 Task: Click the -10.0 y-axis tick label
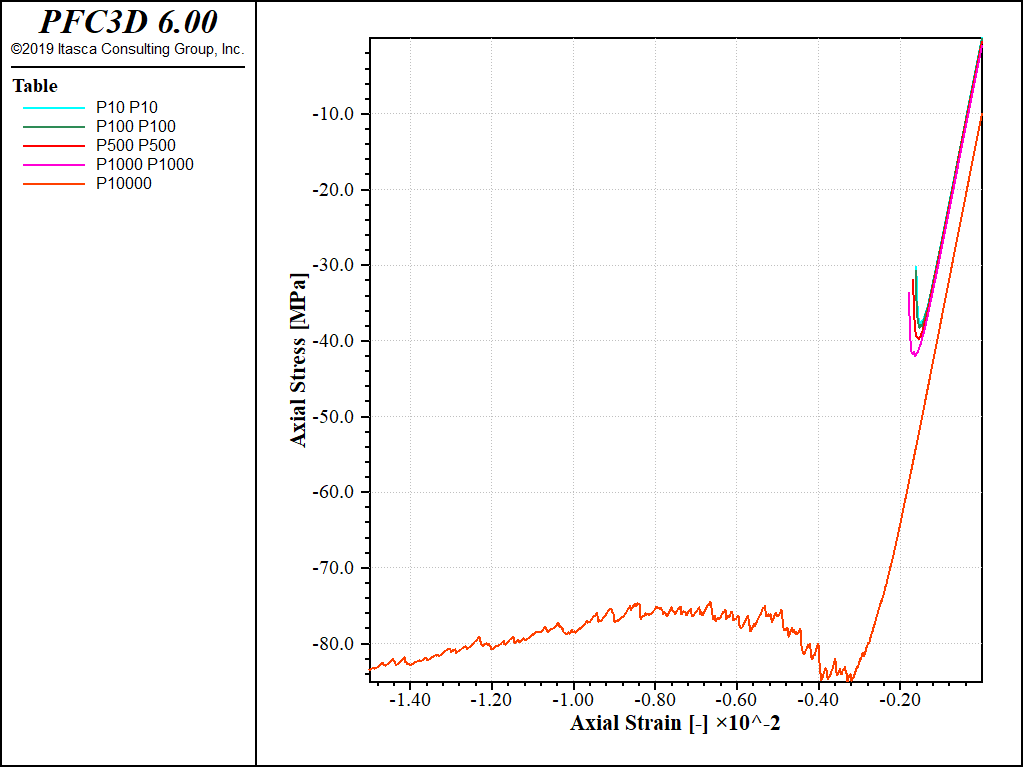click(334, 114)
